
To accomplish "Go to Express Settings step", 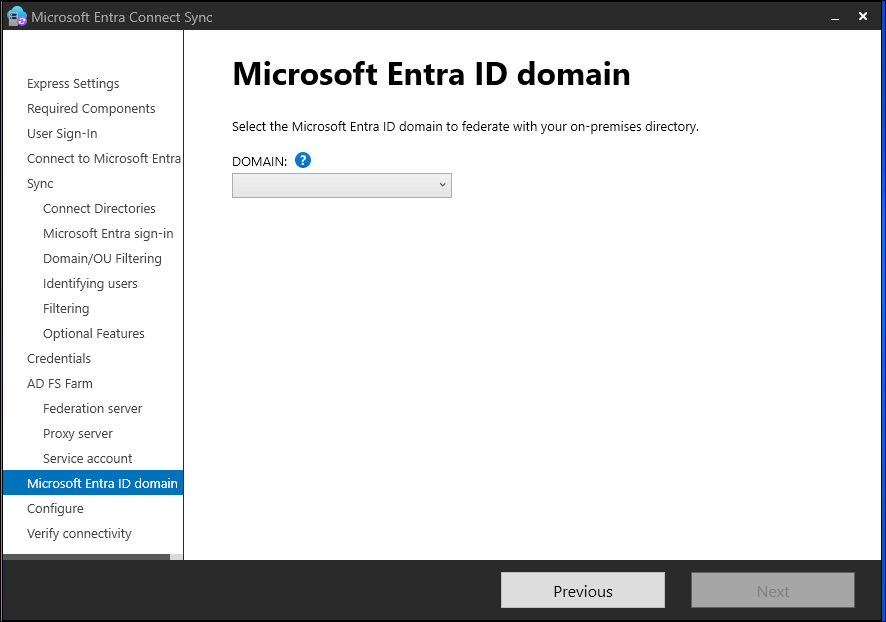I will (x=73, y=84).
